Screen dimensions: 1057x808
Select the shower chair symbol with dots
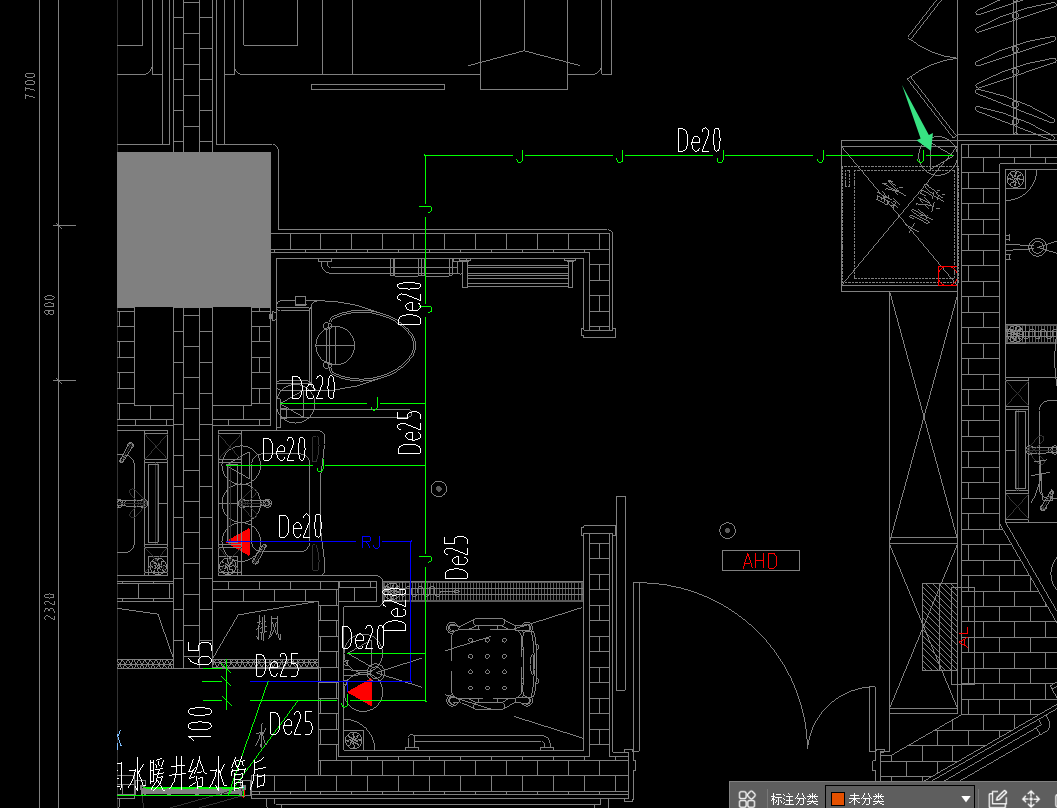click(491, 664)
